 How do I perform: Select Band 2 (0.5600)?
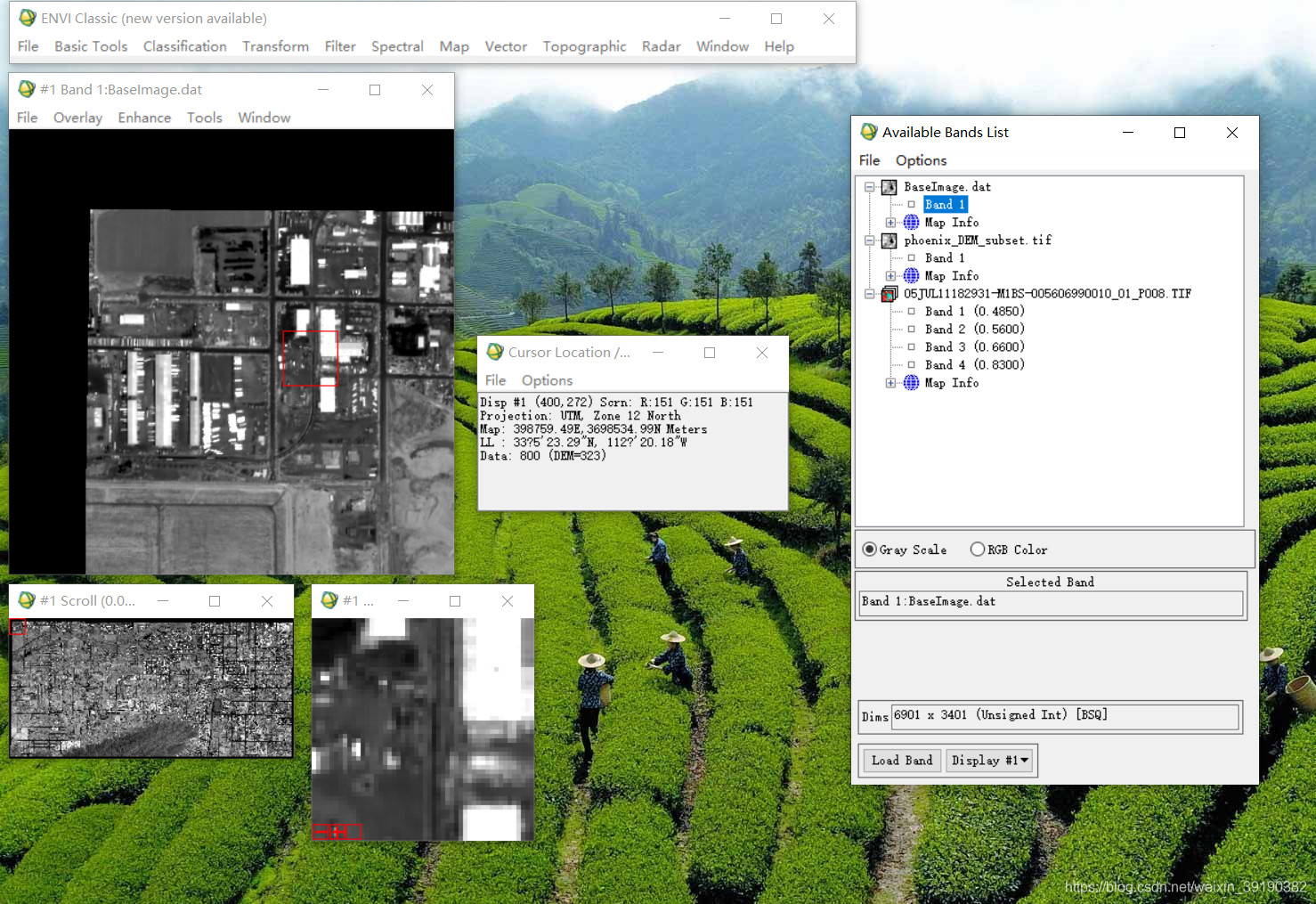pyautogui.click(x=974, y=330)
